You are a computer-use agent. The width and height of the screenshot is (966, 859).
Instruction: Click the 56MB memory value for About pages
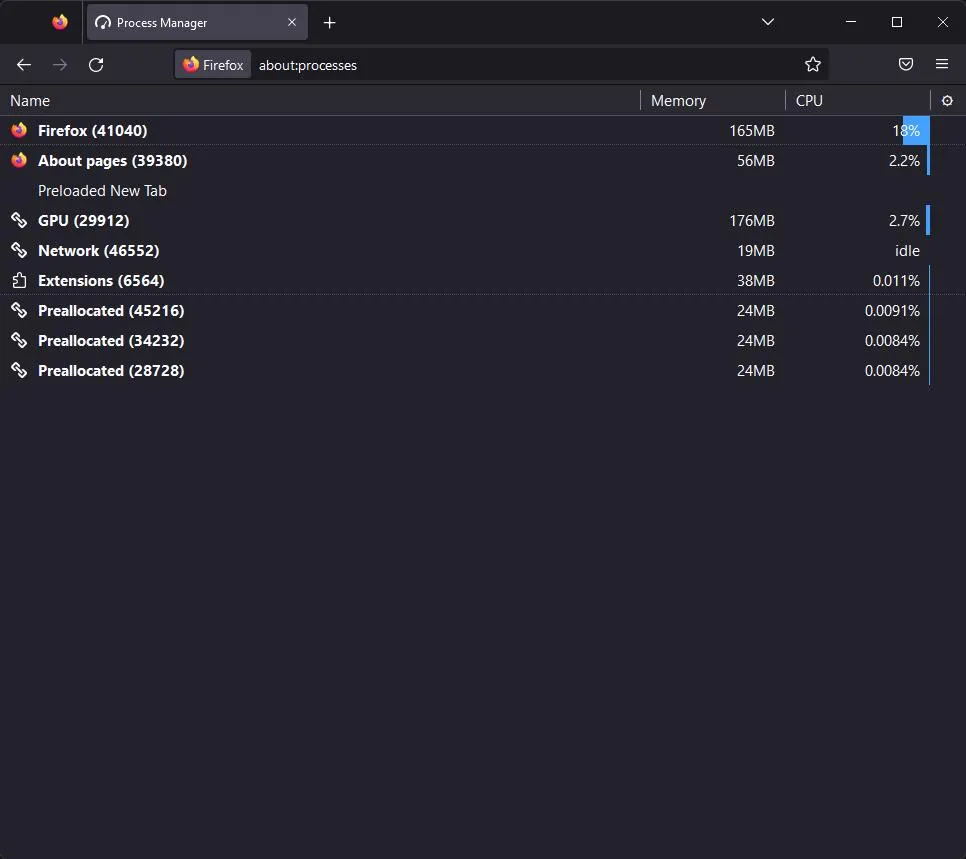point(755,161)
